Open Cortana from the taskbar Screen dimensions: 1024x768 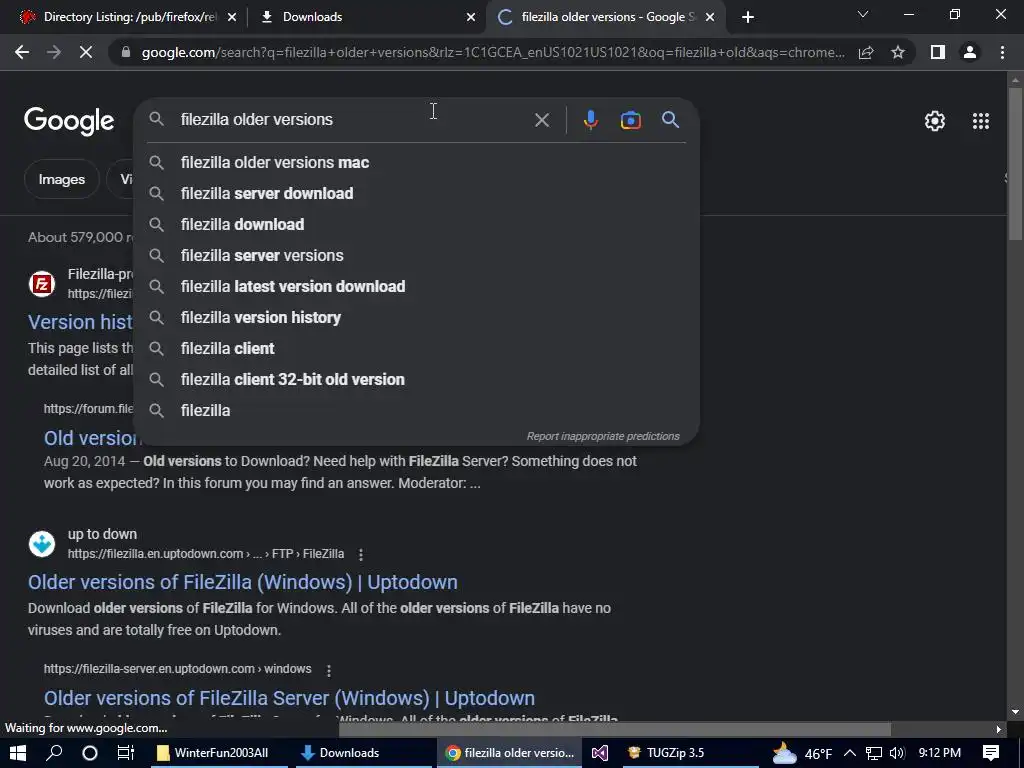pos(89,753)
